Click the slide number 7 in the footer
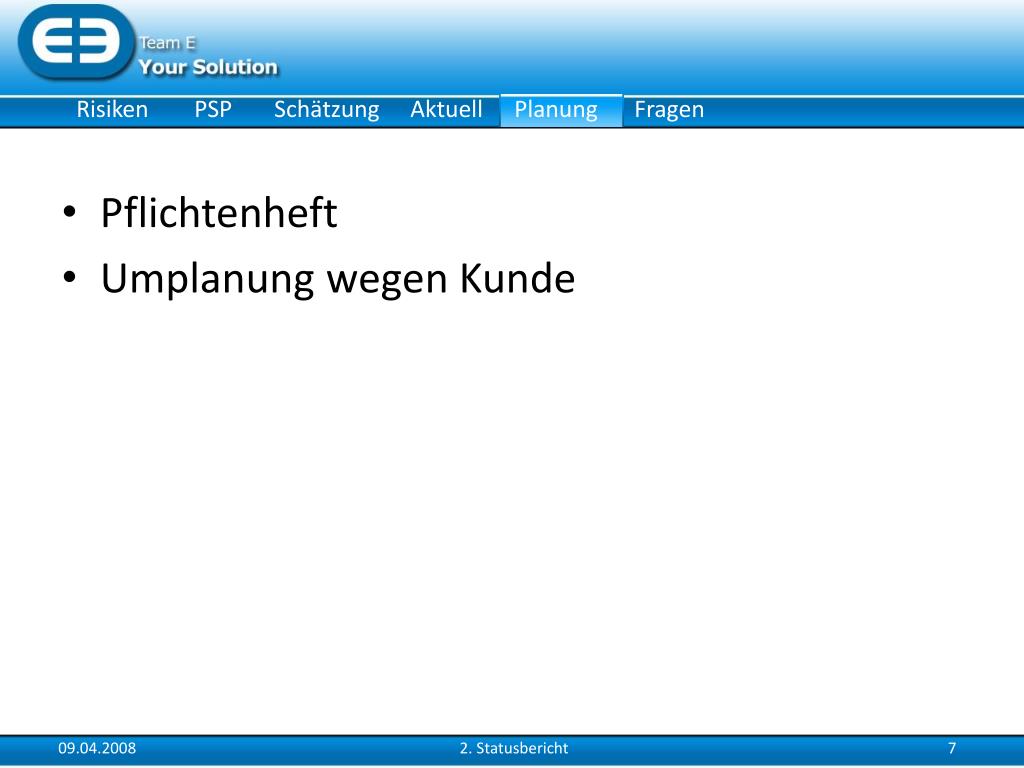Image resolution: width=1024 pixels, height=768 pixels. (x=952, y=748)
